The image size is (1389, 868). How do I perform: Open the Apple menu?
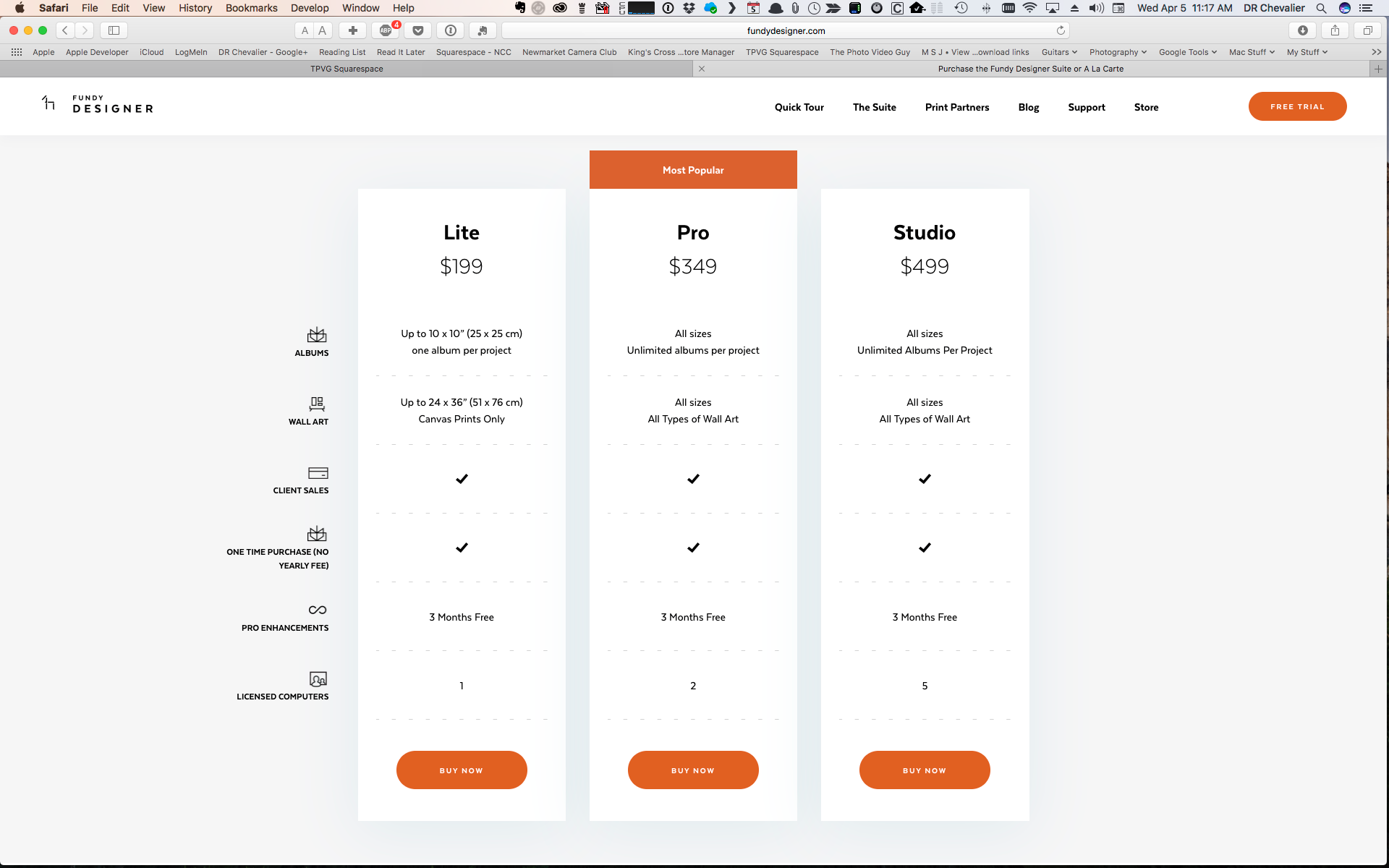[x=20, y=8]
